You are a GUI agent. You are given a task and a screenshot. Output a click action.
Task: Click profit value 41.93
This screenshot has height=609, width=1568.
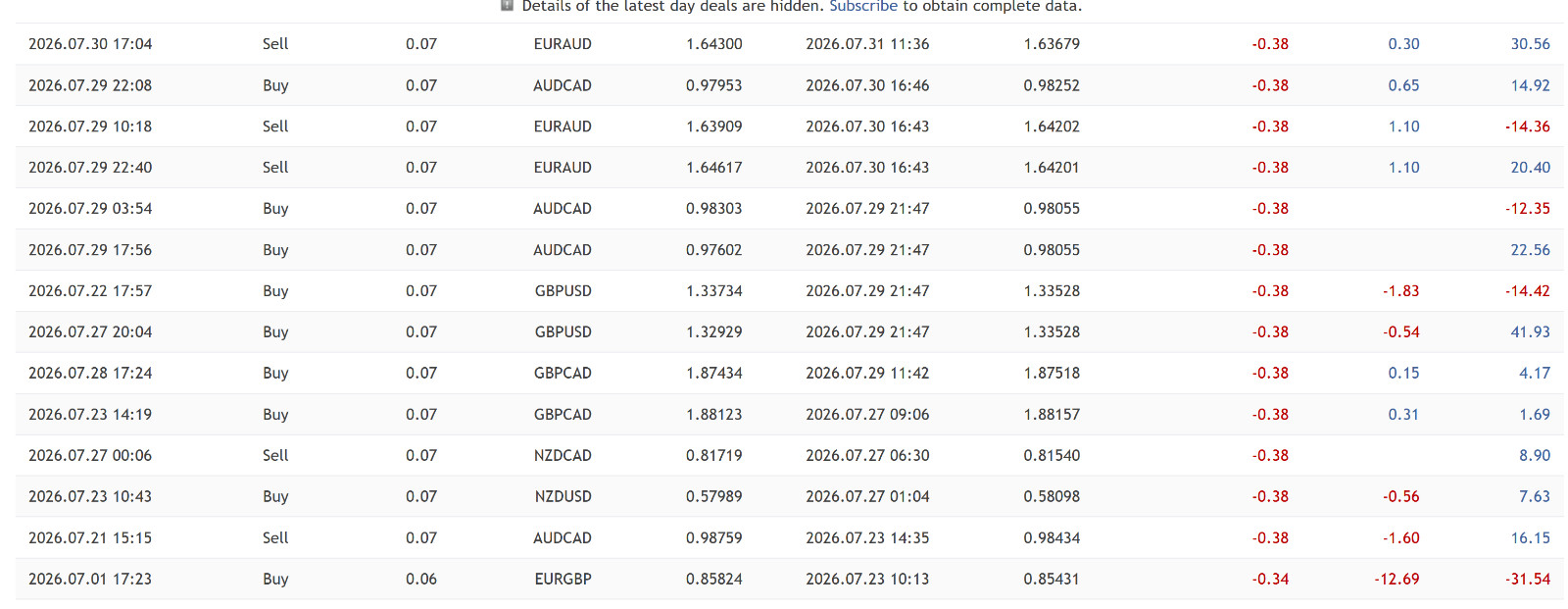tap(1530, 331)
